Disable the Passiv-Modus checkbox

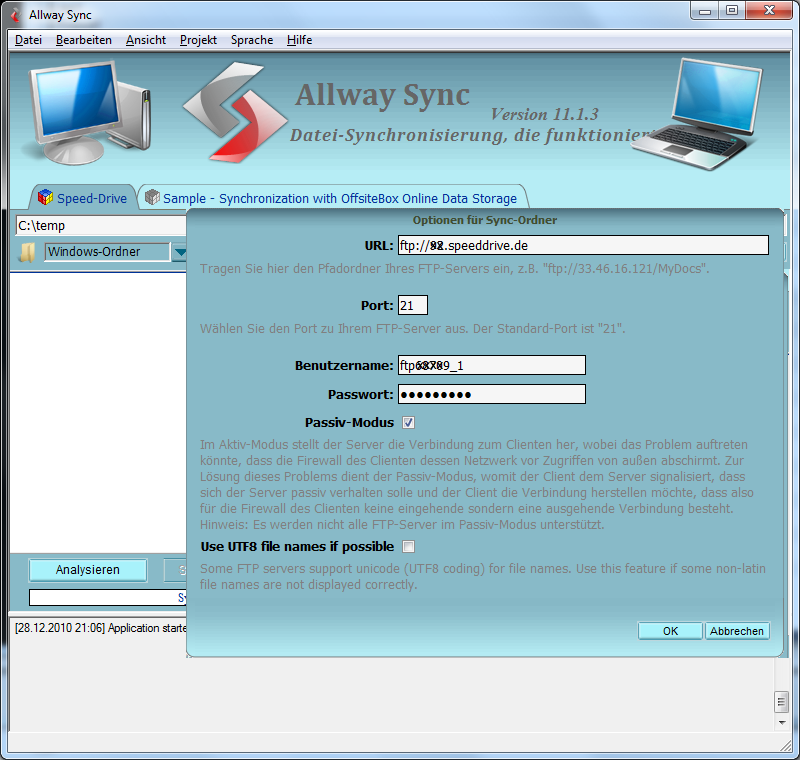coord(408,423)
